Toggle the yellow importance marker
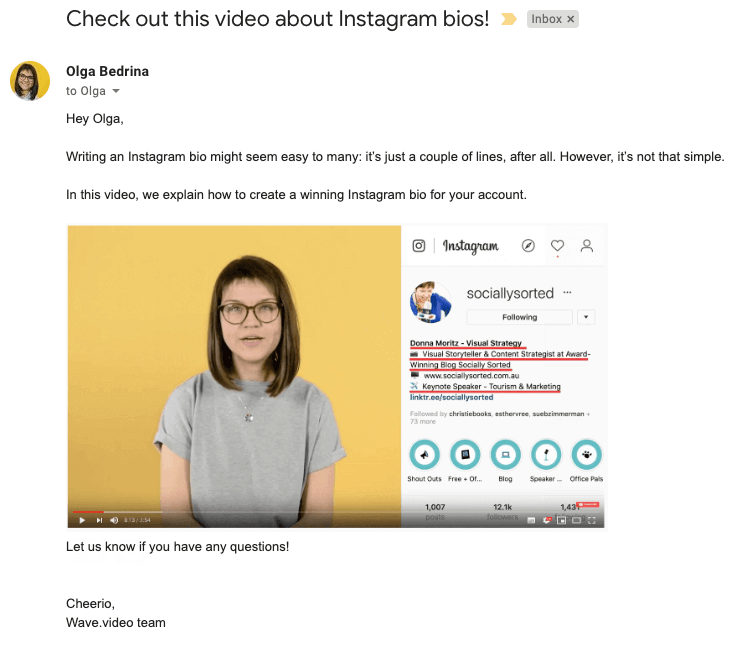This screenshot has width=731, height=652. (509, 19)
